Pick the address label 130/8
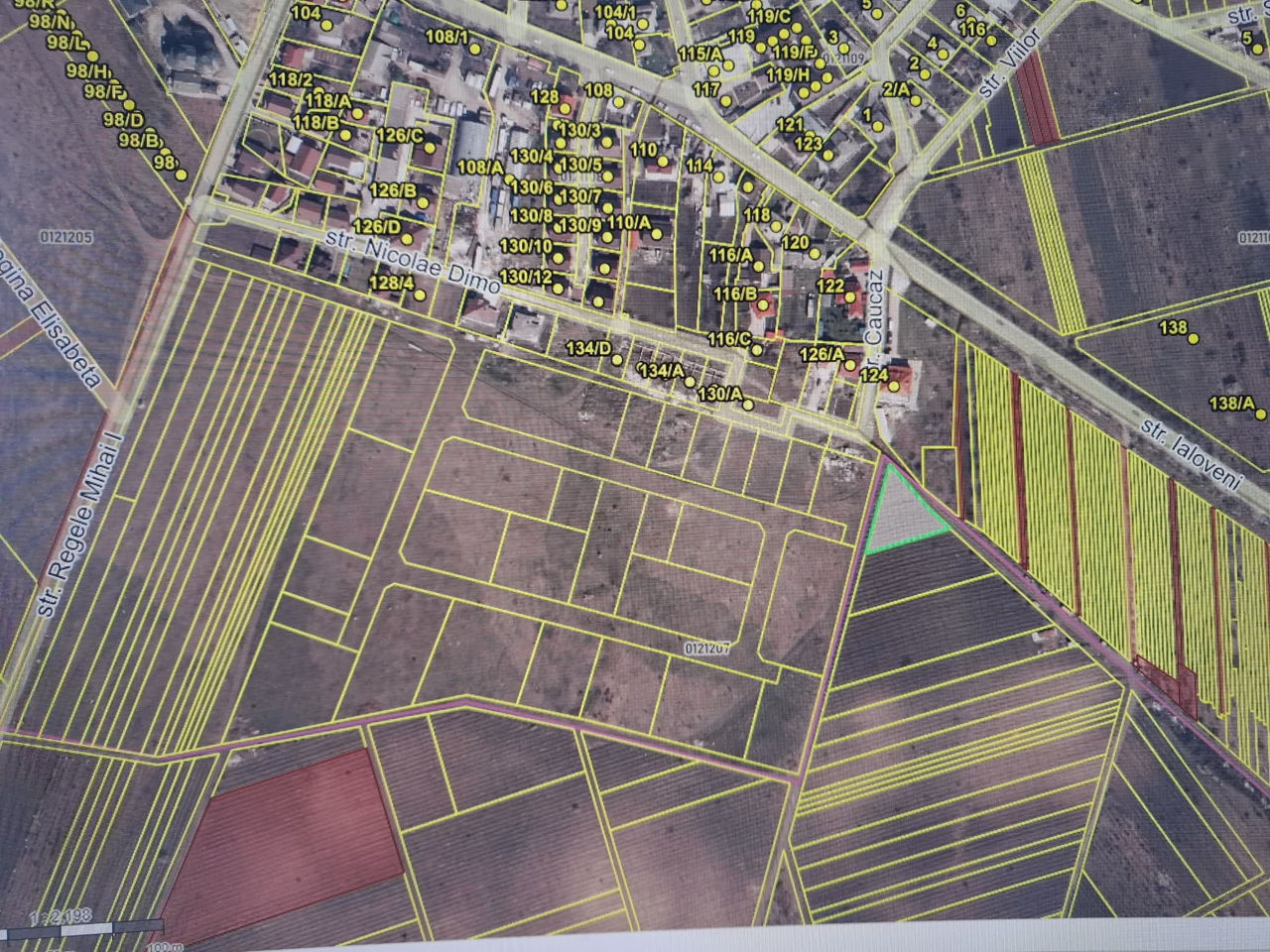1270x952 pixels. (x=533, y=215)
